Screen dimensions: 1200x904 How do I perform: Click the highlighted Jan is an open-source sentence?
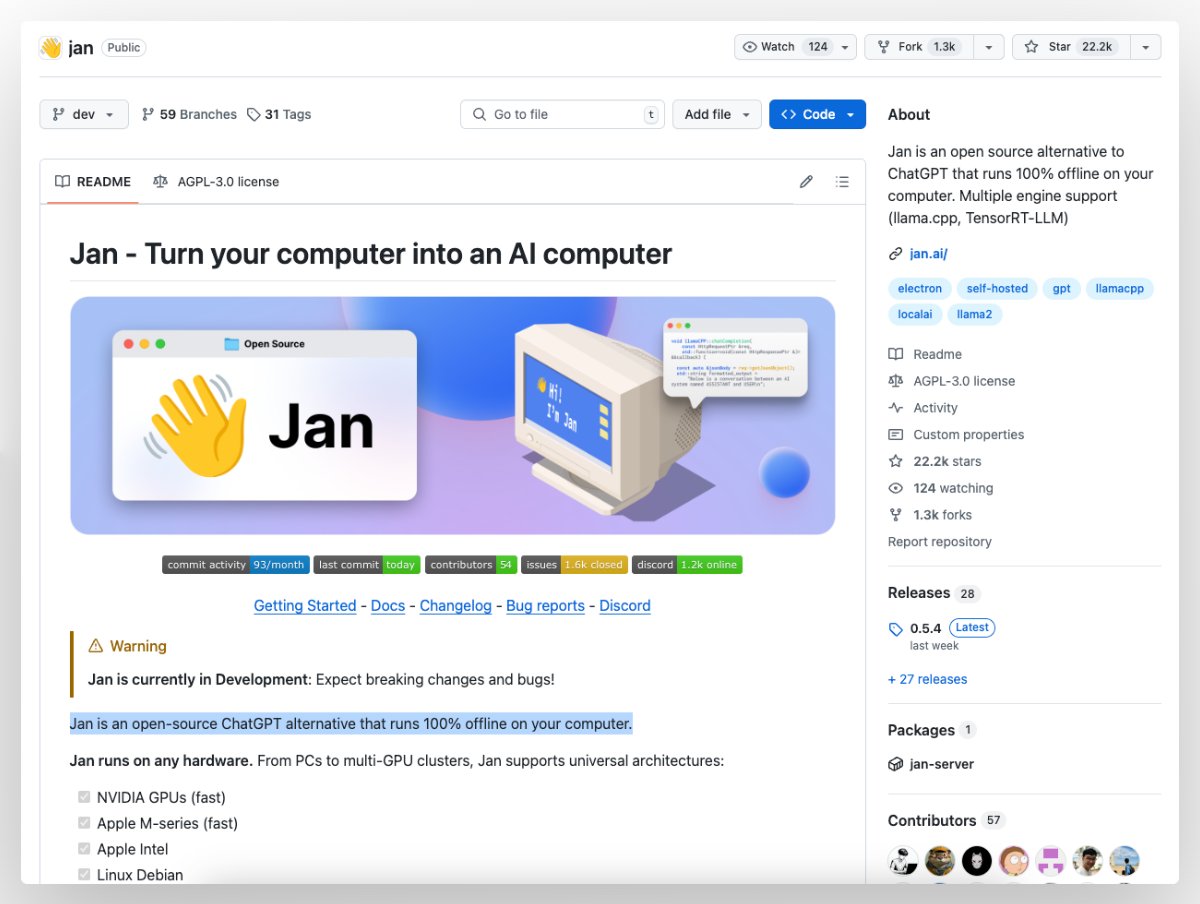[351, 723]
